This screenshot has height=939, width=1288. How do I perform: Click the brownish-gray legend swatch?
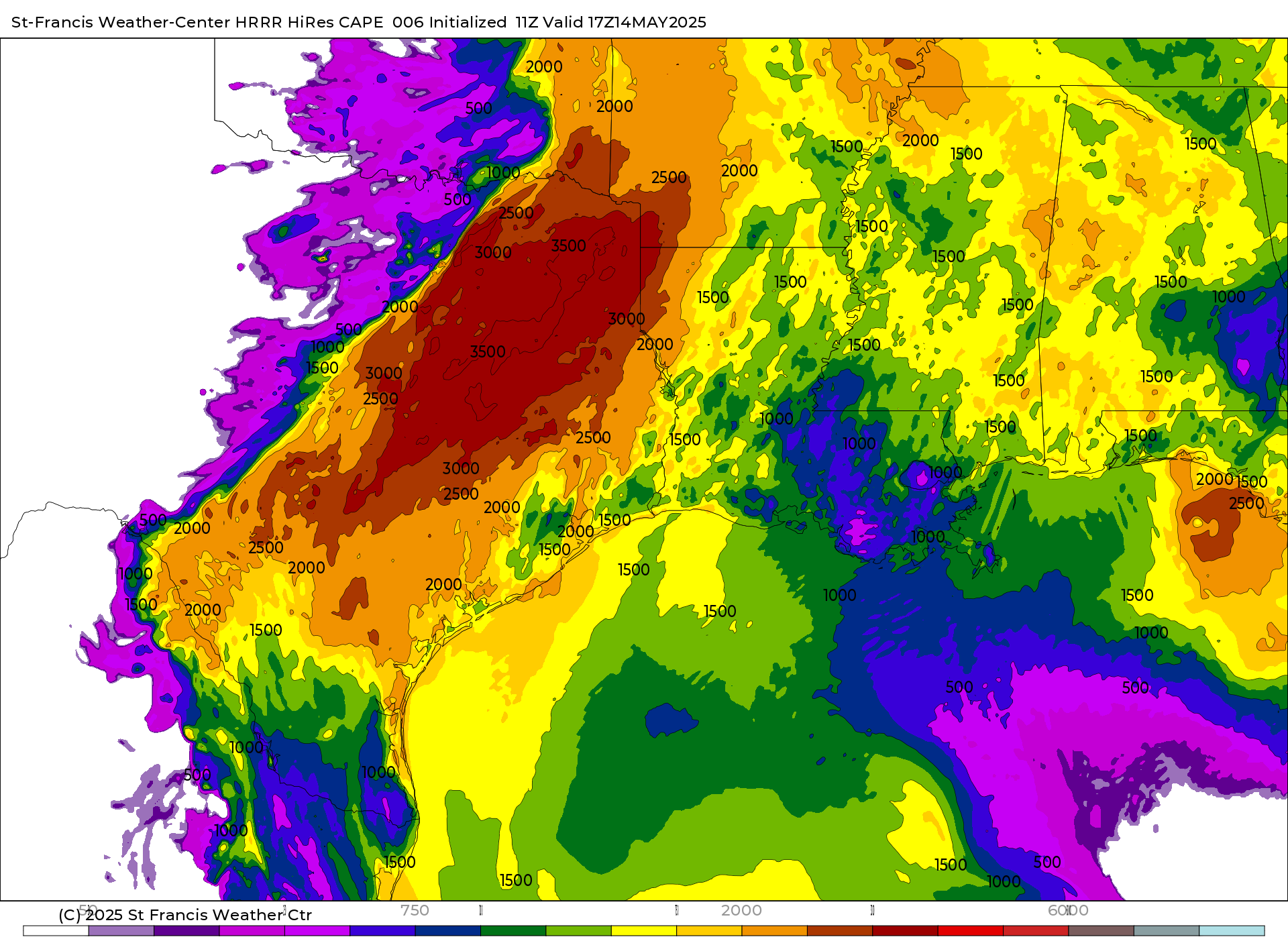1102,931
